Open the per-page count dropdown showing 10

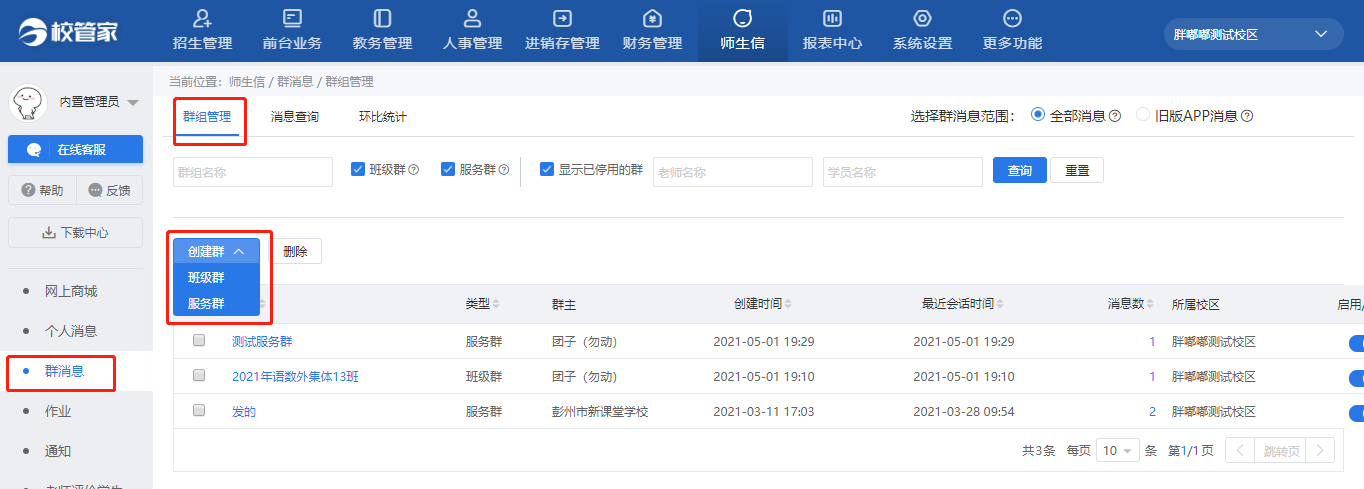[x=1118, y=450]
